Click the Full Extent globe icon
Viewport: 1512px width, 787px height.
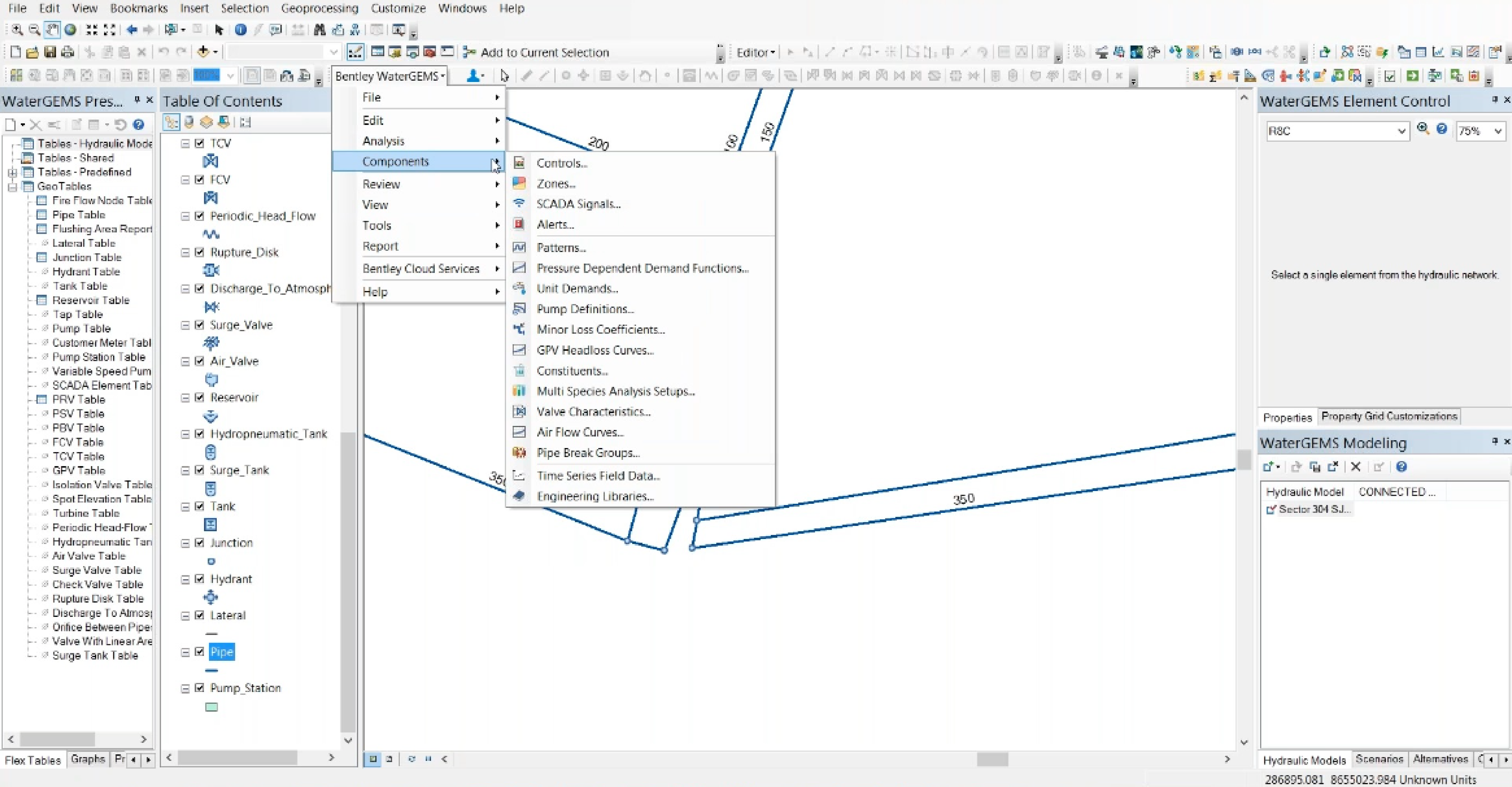[x=70, y=29]
